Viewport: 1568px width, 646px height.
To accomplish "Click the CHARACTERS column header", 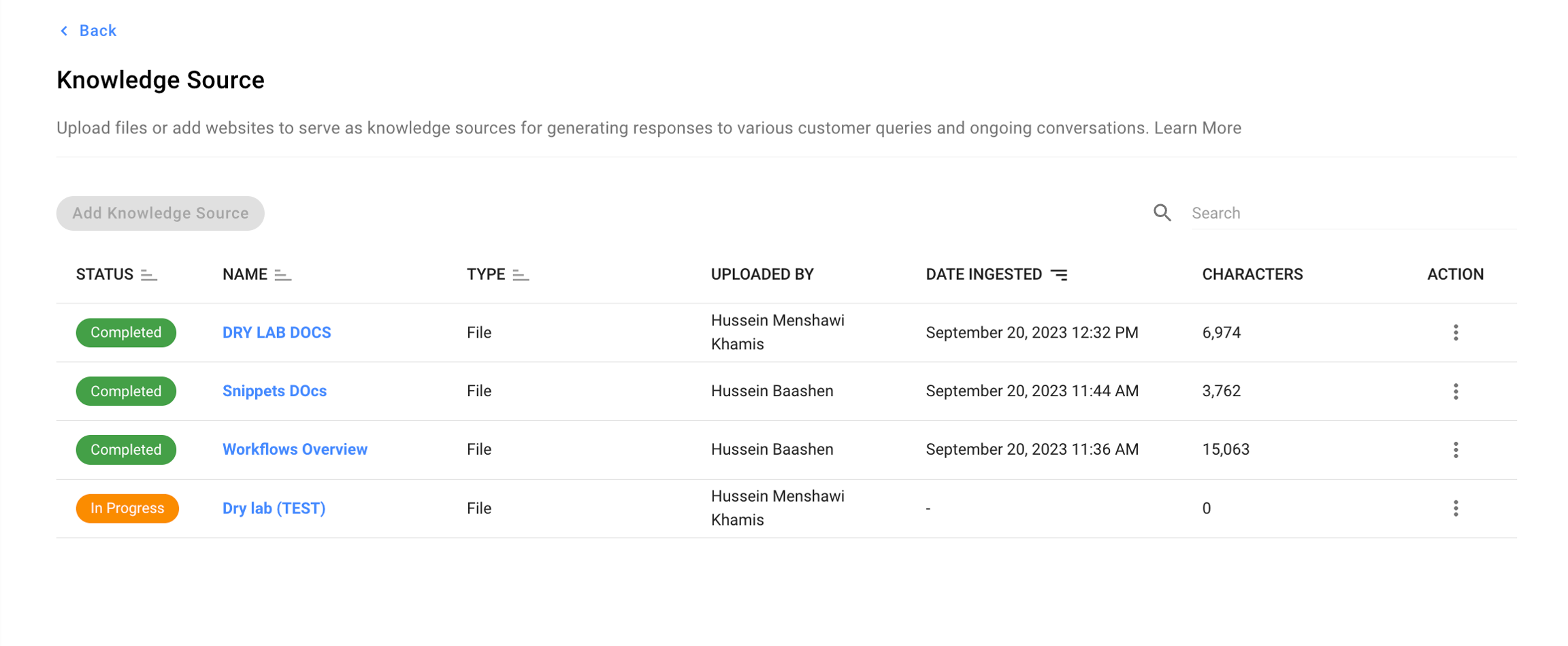I will point(1252,274).
